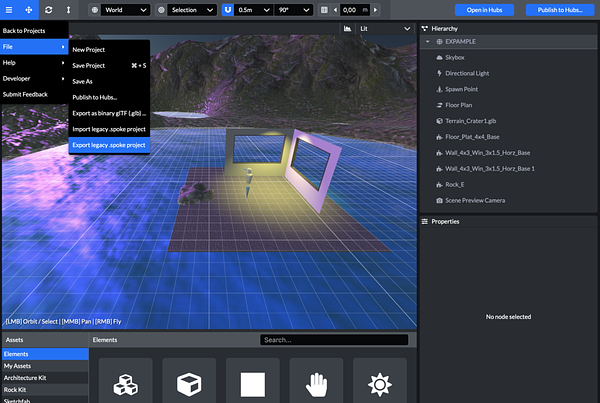The width and height of the screenshot is (600, 403).
Task: Select the translate (move) tool
Action: (29, 10)
